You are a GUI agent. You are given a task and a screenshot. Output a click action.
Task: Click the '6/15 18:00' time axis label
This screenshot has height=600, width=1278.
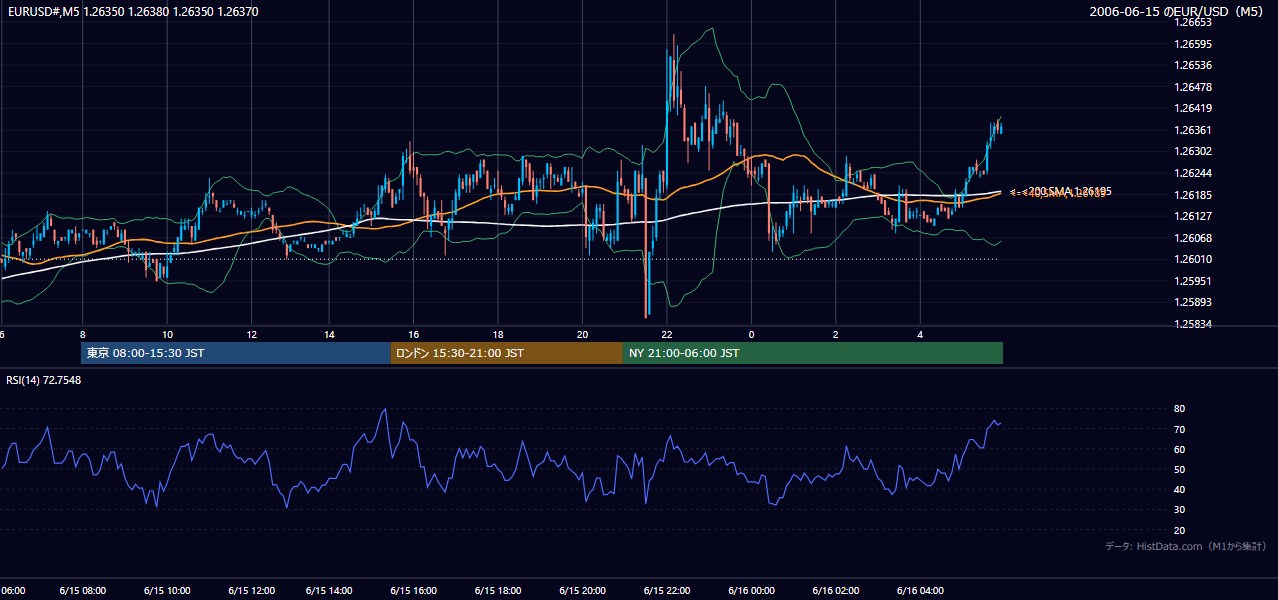coord(499,590)
